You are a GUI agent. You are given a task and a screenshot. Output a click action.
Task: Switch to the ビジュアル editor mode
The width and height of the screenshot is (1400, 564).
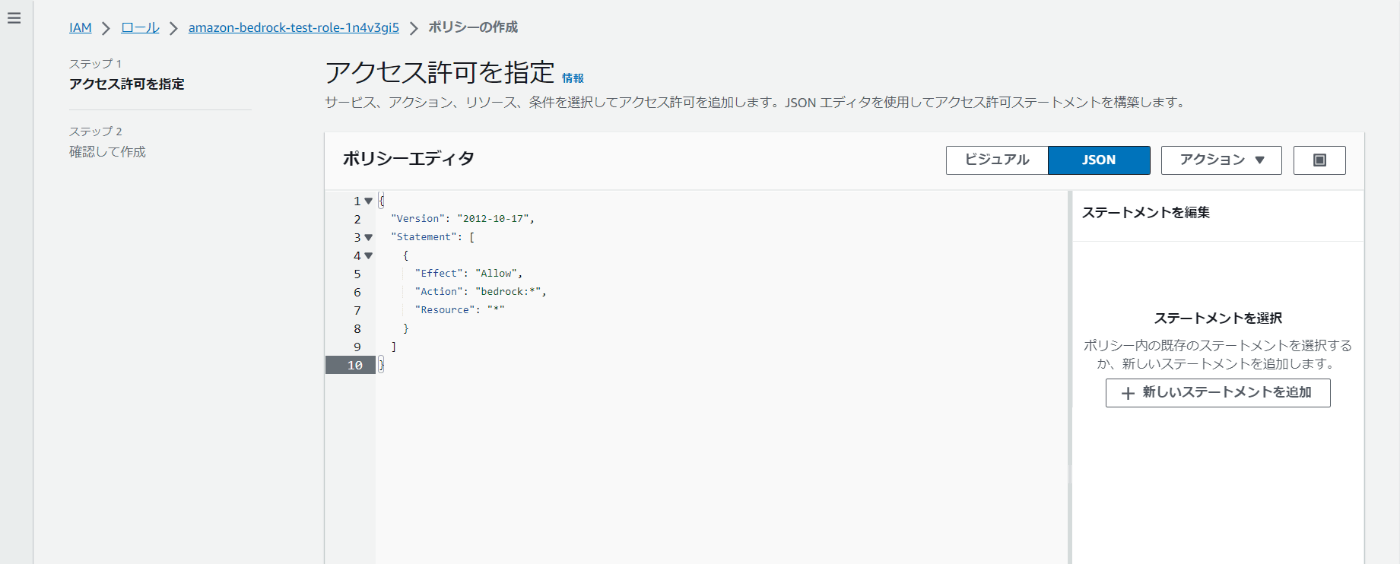(x=997, y=160)
